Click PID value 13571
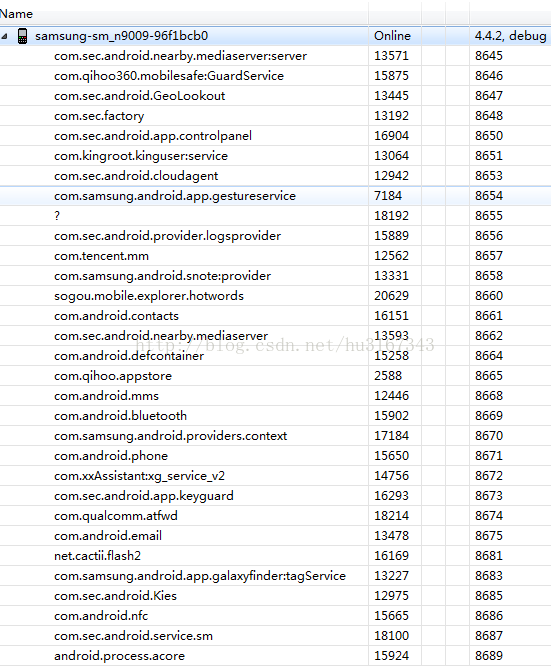The width and height of the screenshot is (551, 668). coord(391,56)
